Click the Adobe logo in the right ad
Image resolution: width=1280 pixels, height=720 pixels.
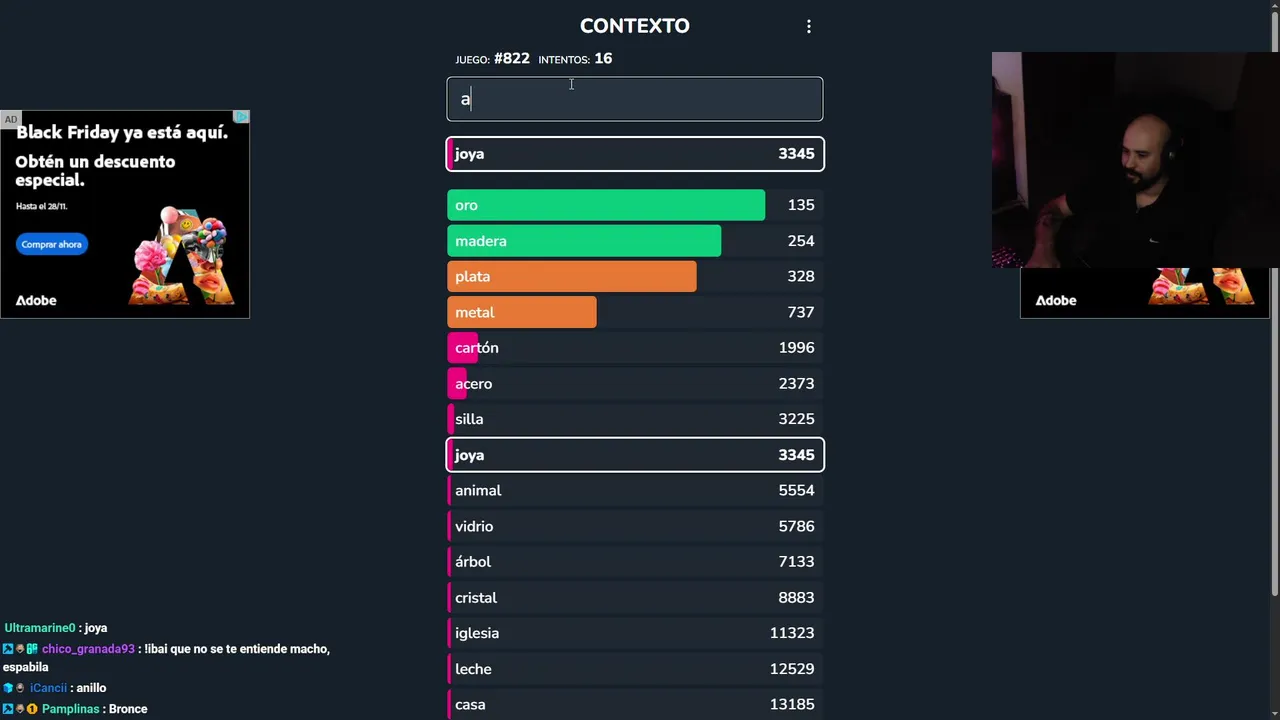1056,300
